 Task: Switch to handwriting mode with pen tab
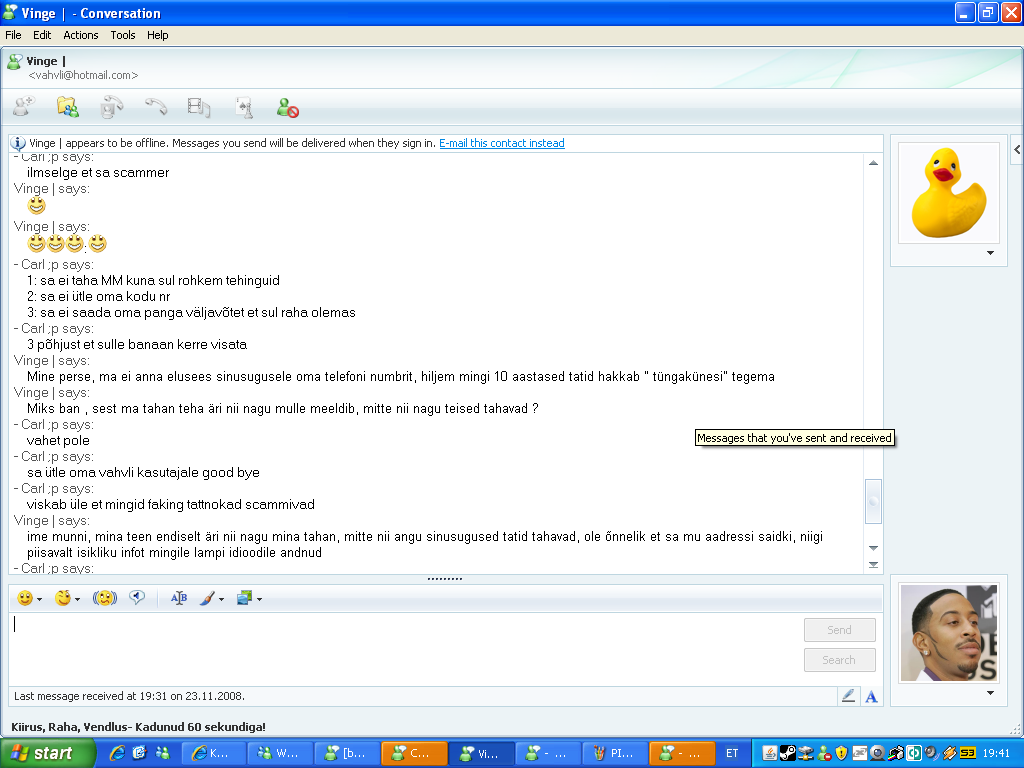tap(849, 696)
